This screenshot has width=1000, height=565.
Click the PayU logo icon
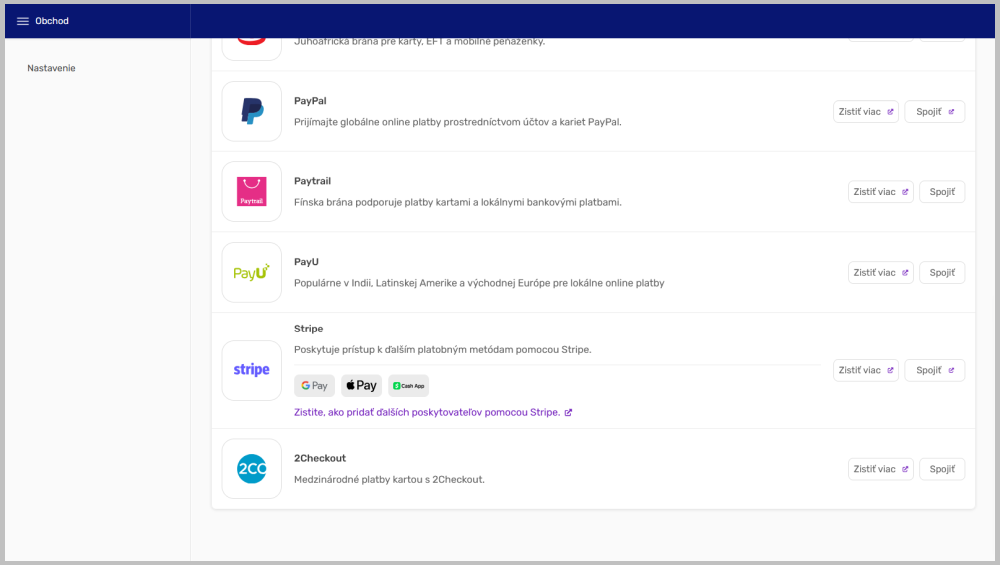click(x=252, y=272)
